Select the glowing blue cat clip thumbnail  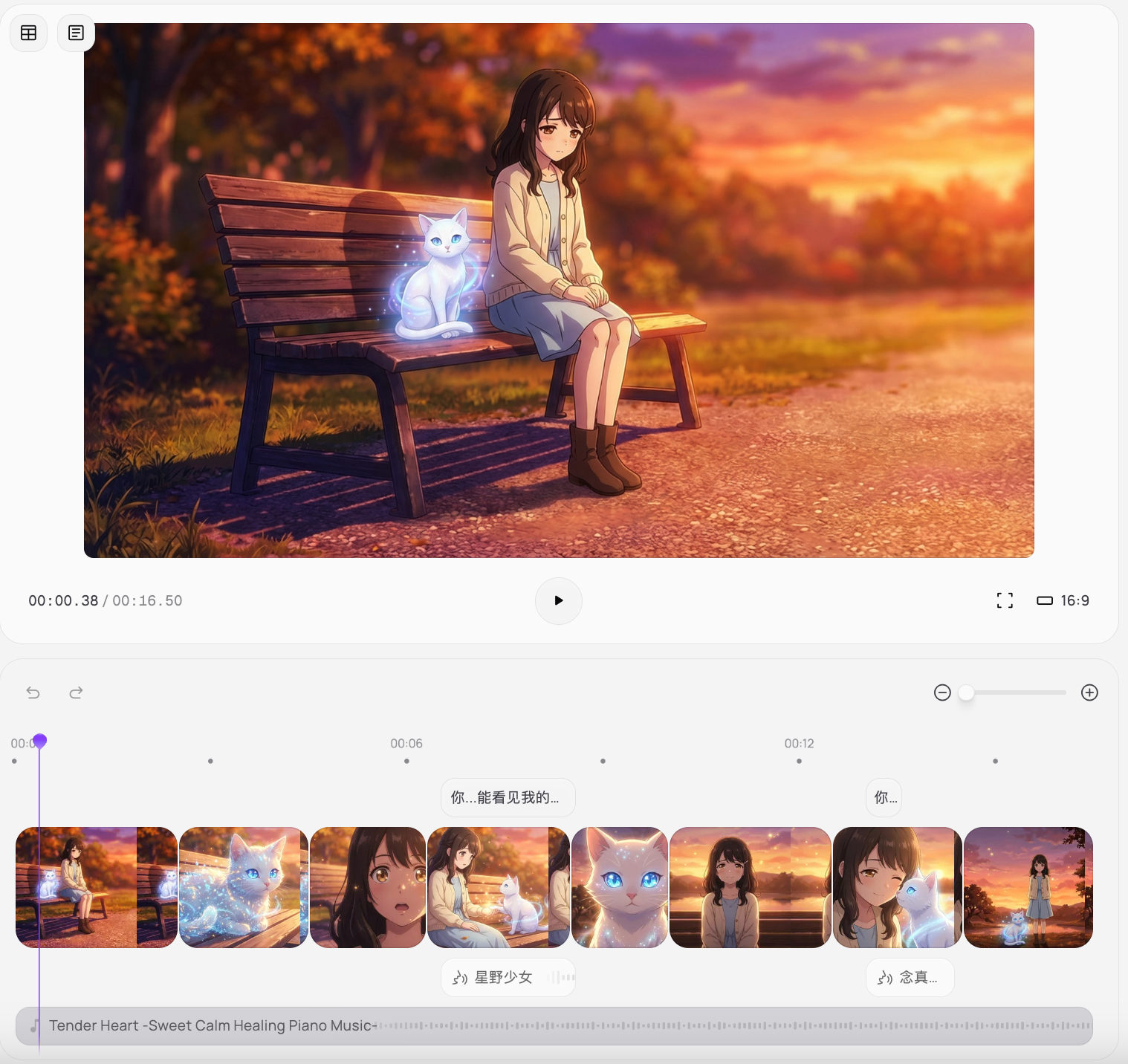pos(244,887)
